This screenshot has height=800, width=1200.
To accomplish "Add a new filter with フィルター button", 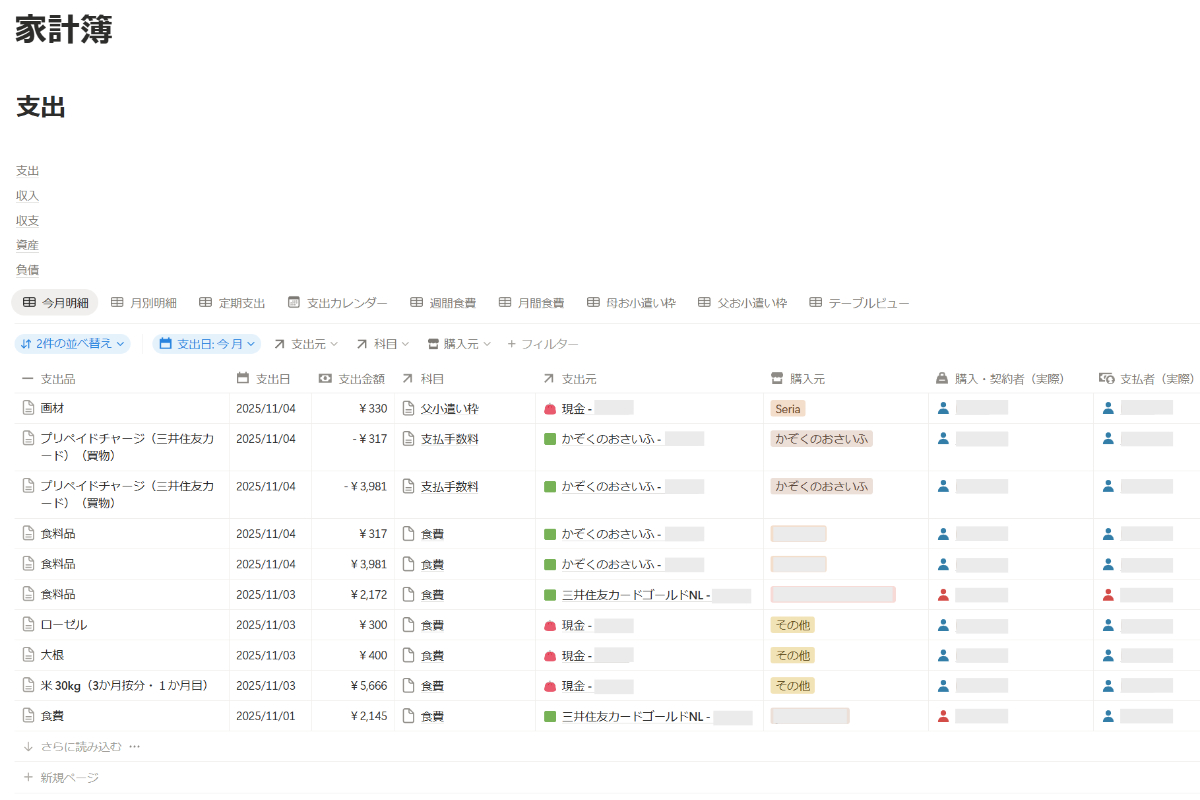I will click(543, 344).
